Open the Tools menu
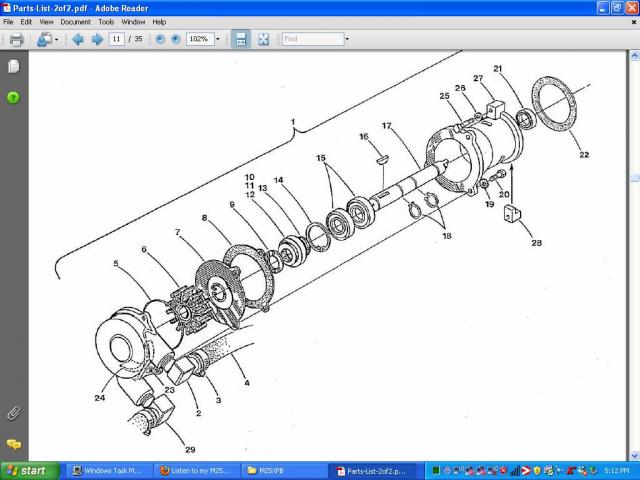 pos(106,22)
